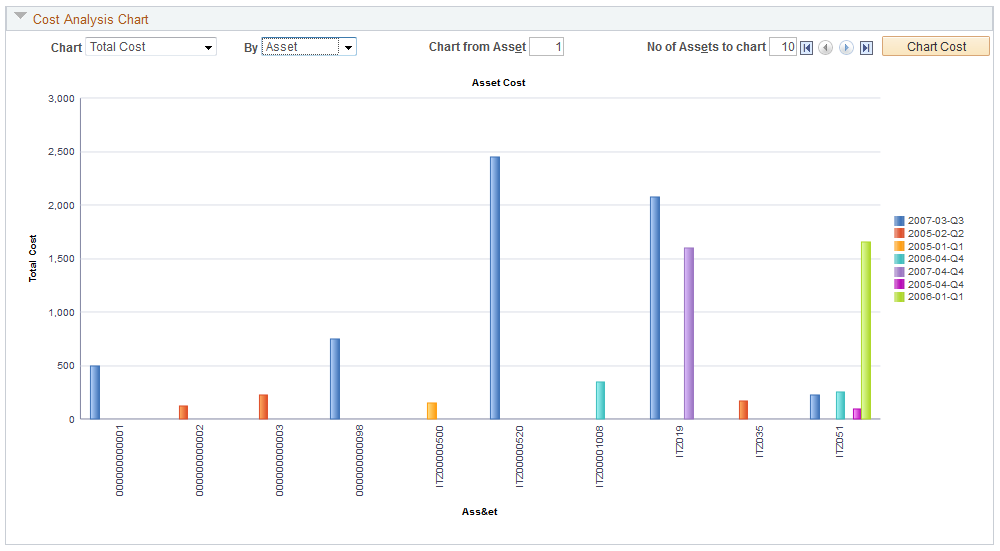Click the teal bar for ITZ00001008
Screen dimensions: 1000x551
tap(600, 400)
